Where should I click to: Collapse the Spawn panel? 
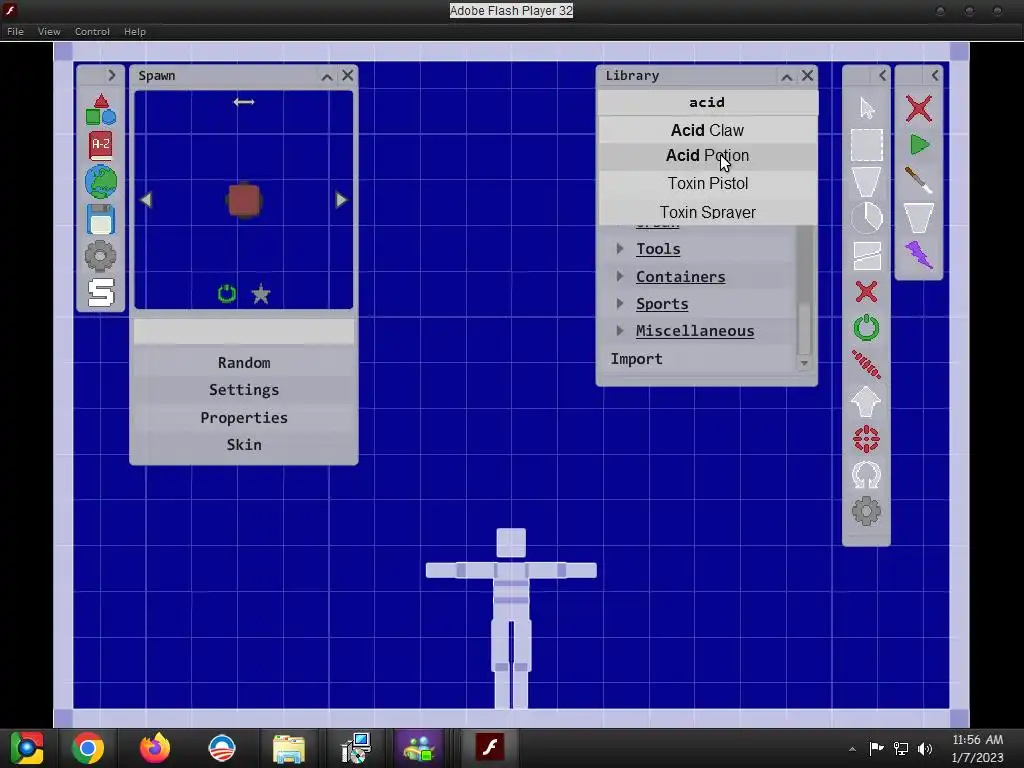tap(327, 76)
